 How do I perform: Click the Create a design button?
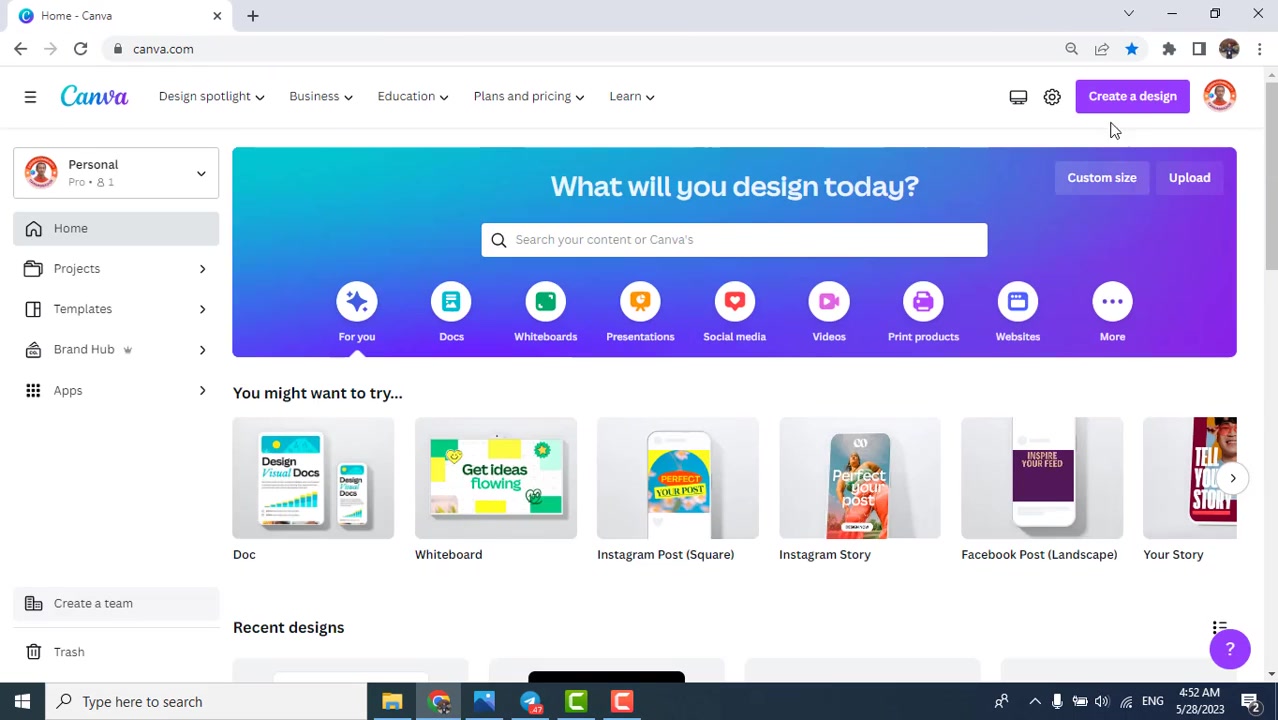[x=1132, y=96]
